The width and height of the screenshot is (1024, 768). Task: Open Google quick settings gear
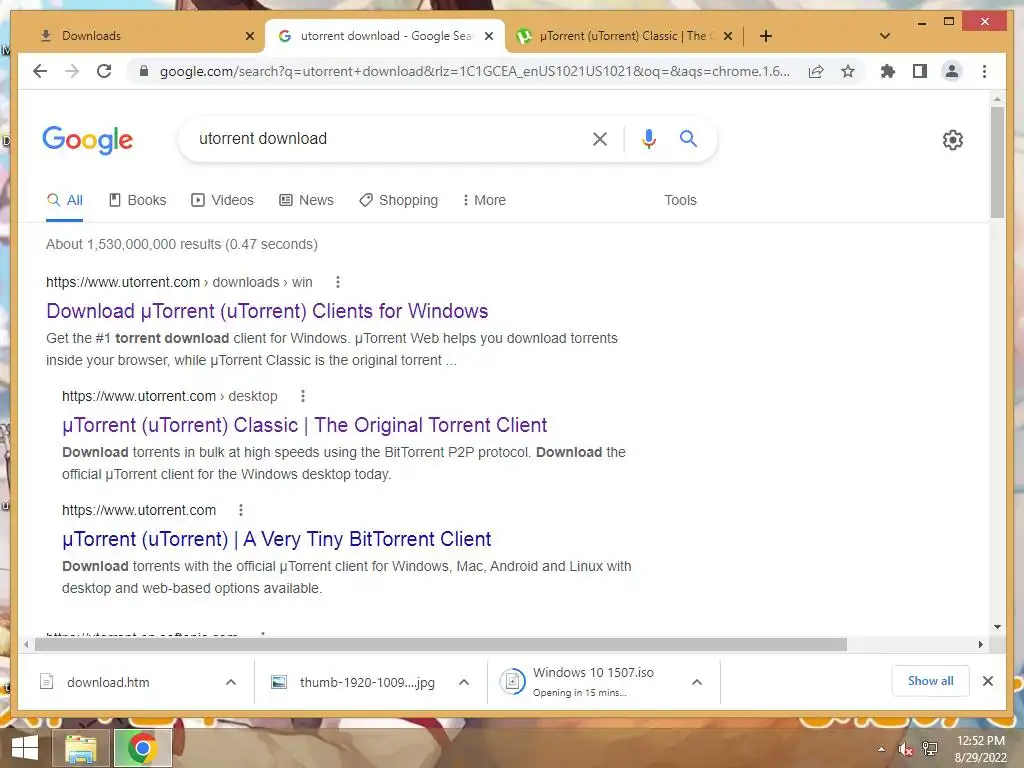click(x=953, y=140)
